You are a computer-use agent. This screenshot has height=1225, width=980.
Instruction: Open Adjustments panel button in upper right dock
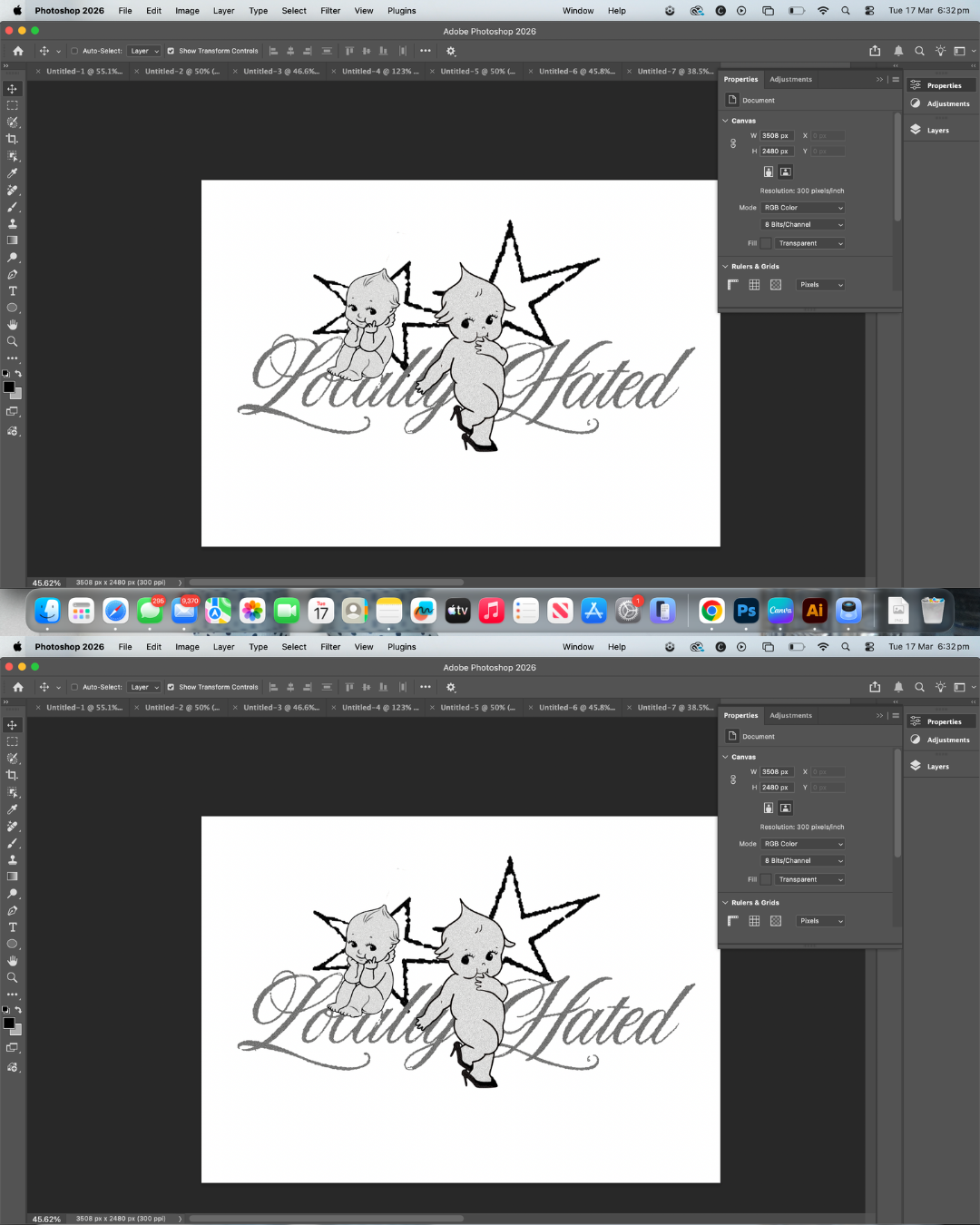pos(941,103)
